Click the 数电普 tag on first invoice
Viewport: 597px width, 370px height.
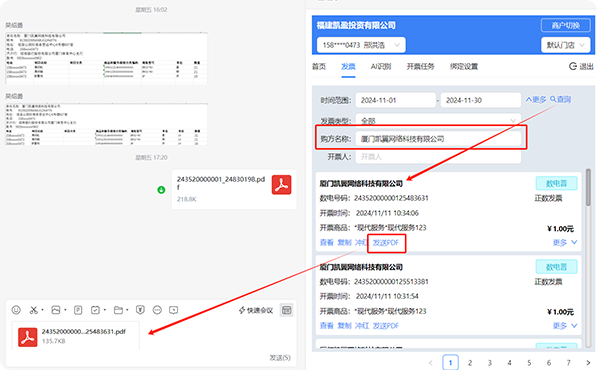pyautogui.click(x=556, y=183)
